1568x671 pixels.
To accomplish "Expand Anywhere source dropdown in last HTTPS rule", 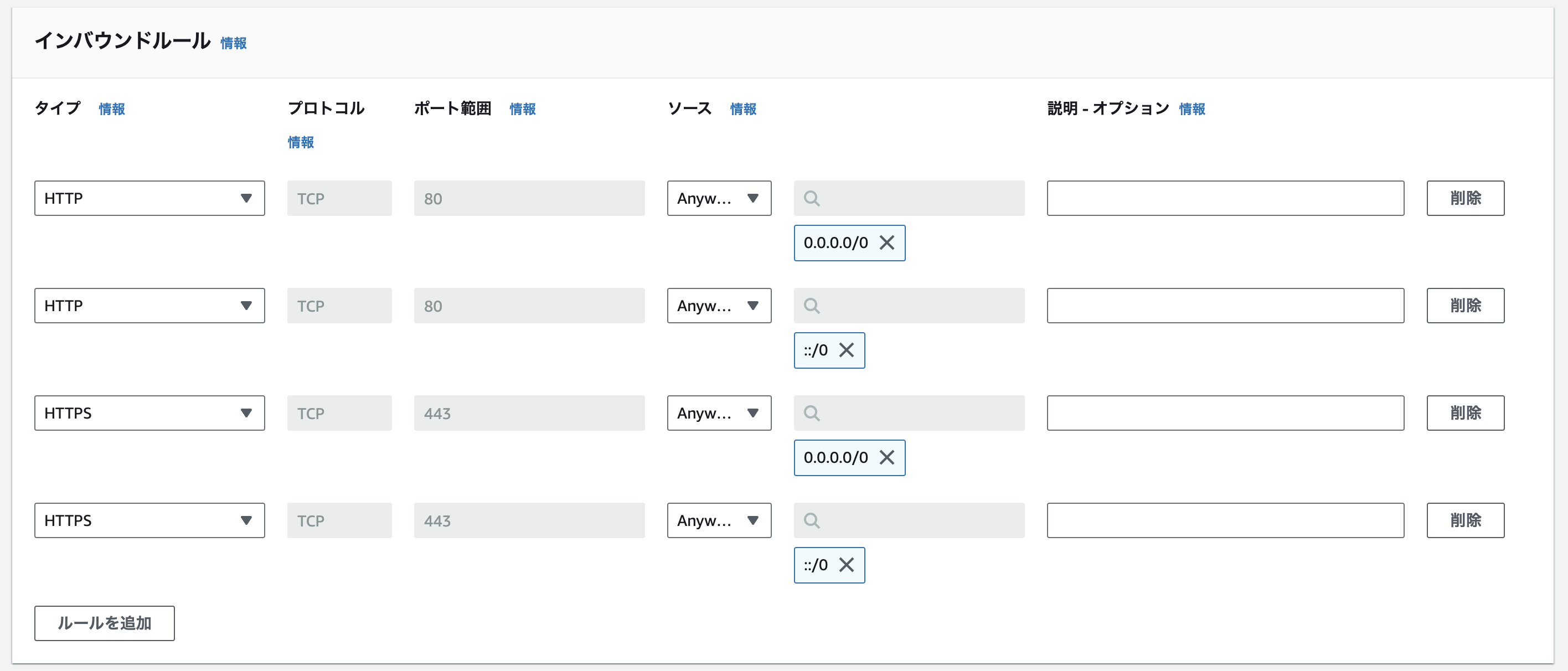I will point(719,520).
